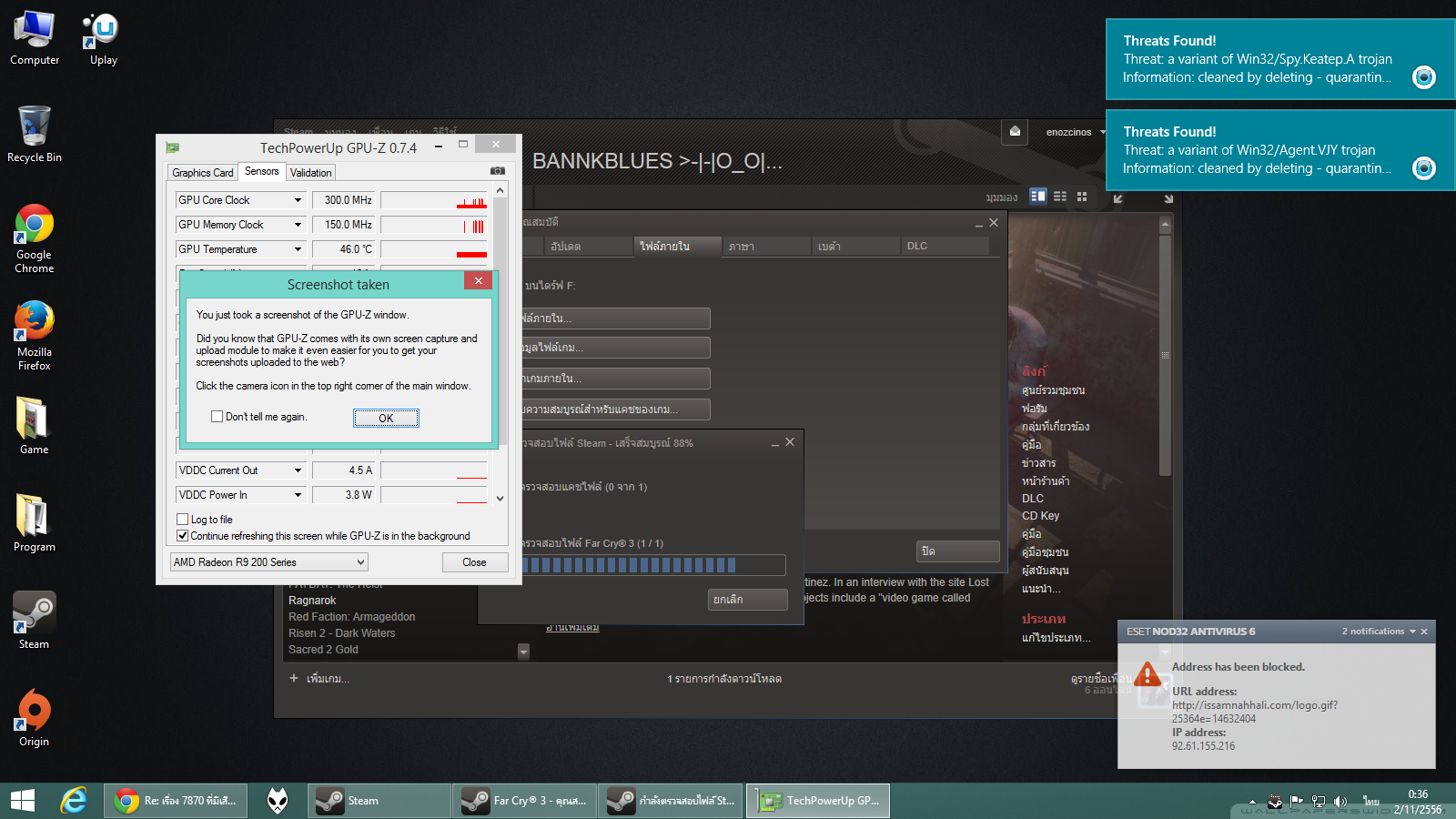1456x819 pixels.
Task: Switch Steam library to detail view icon
Action: tap(1038, 196)
